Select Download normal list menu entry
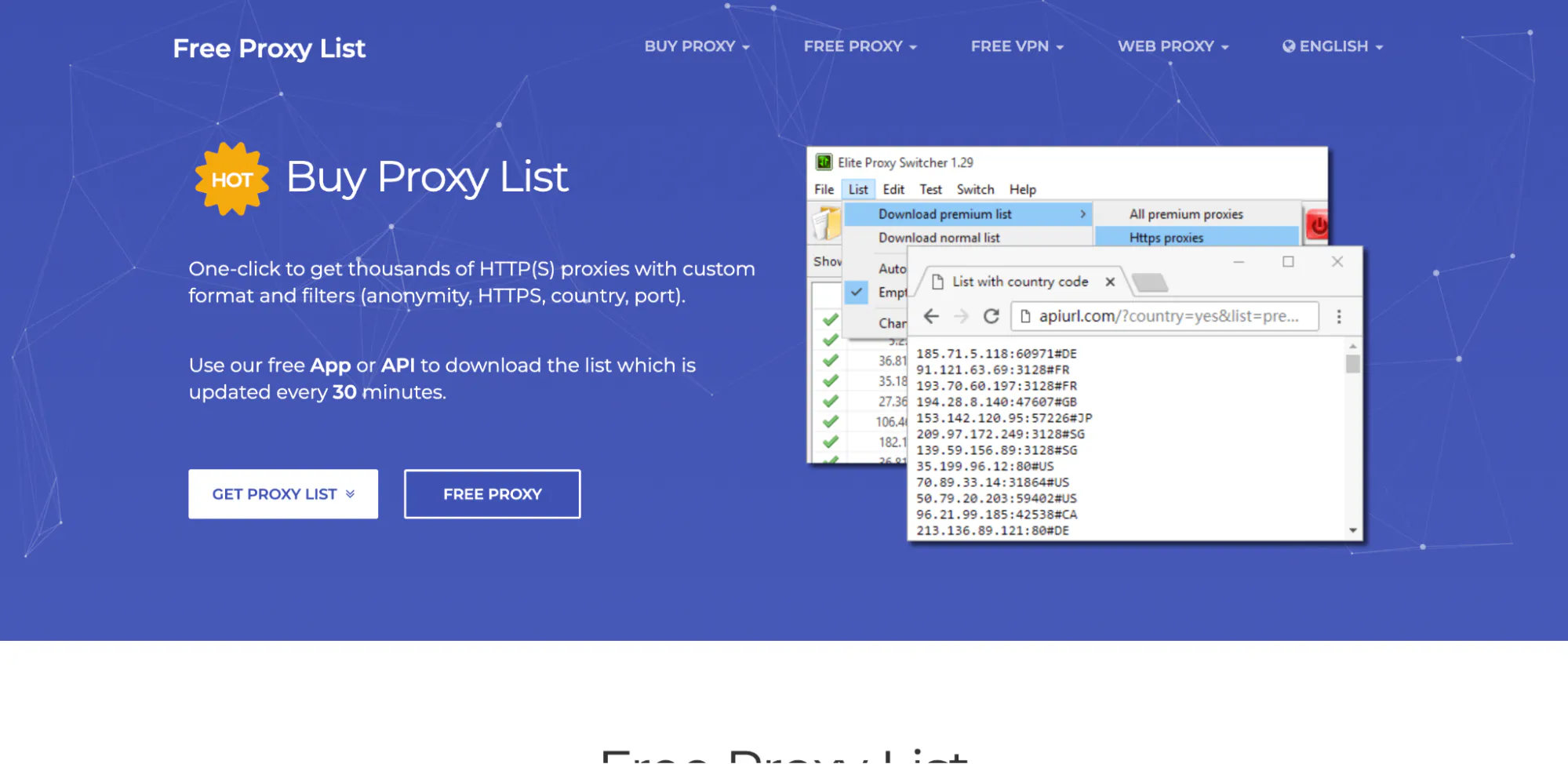Viewport: 1568px width, 764px height. tap(969, 238)
